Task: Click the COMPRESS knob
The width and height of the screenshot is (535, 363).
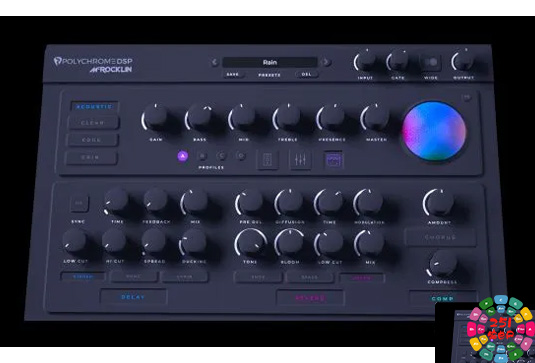Action: pos(443,264)
